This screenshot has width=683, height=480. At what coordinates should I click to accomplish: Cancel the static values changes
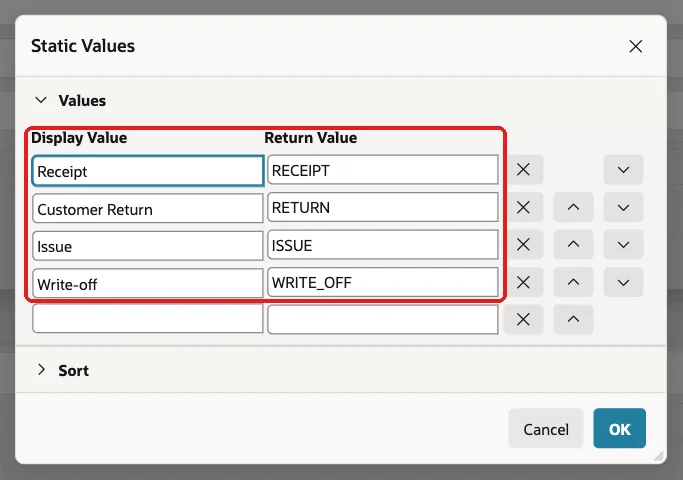coord(546,429)
